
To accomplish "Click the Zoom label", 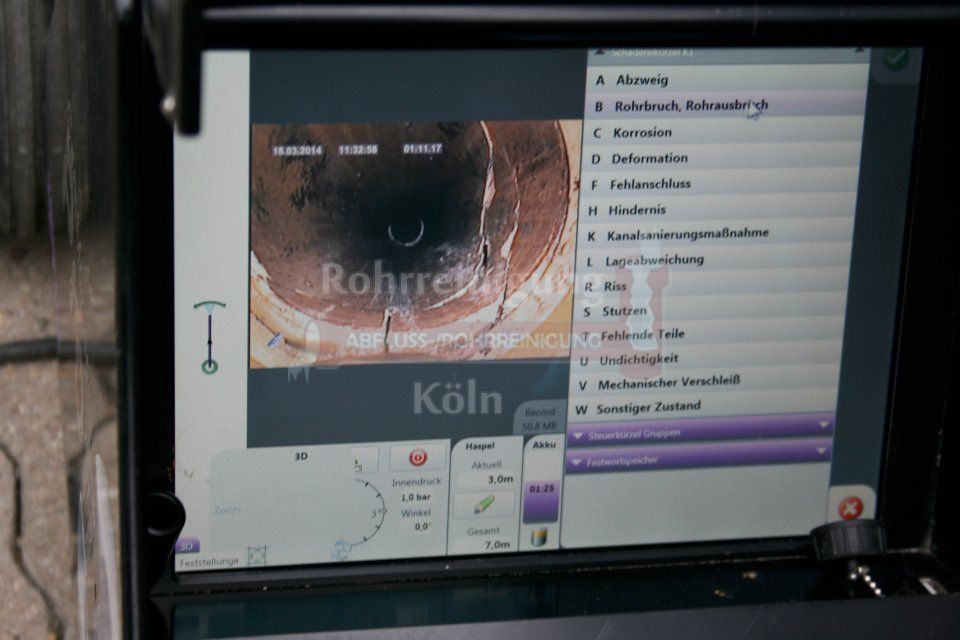I will click(227, 510).
